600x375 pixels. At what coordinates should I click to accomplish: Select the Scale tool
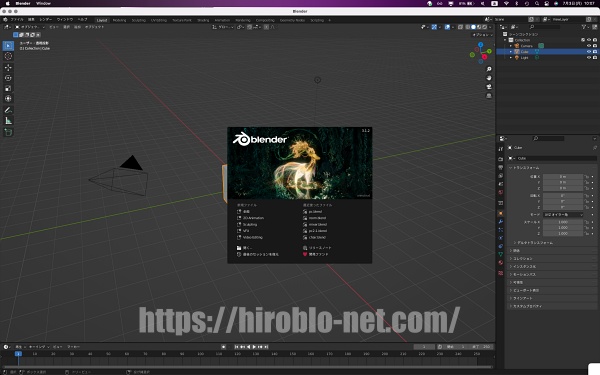[x=8, y=88]
